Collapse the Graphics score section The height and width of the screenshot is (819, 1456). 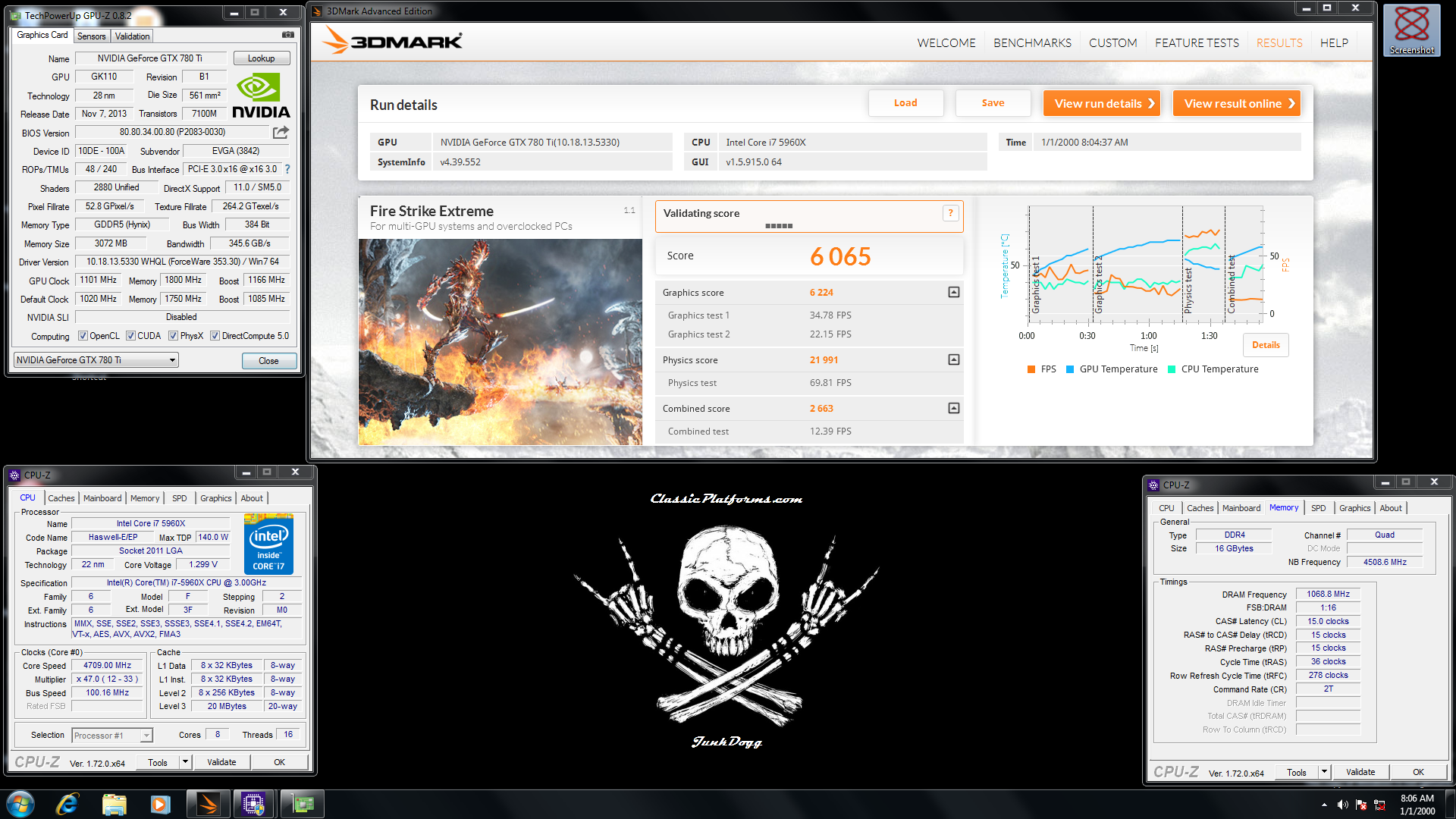click(x=954, y=292)
